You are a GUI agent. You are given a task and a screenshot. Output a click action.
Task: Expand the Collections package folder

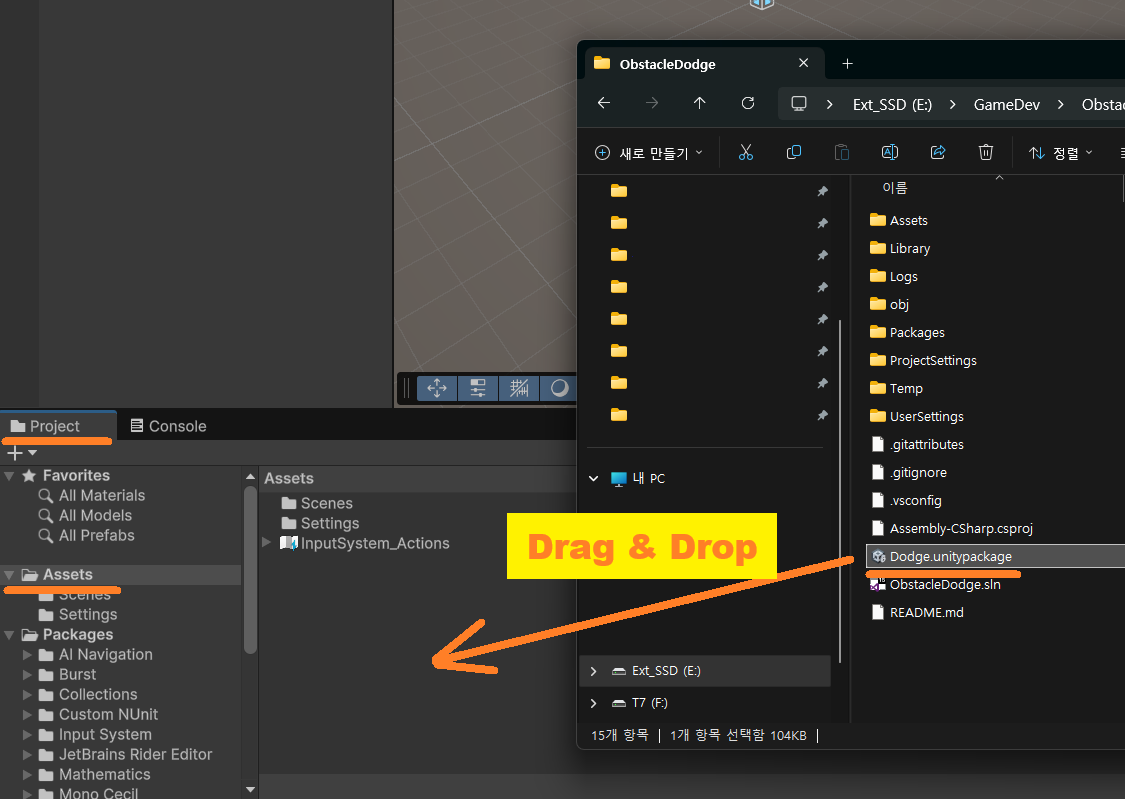coord(27,695)
